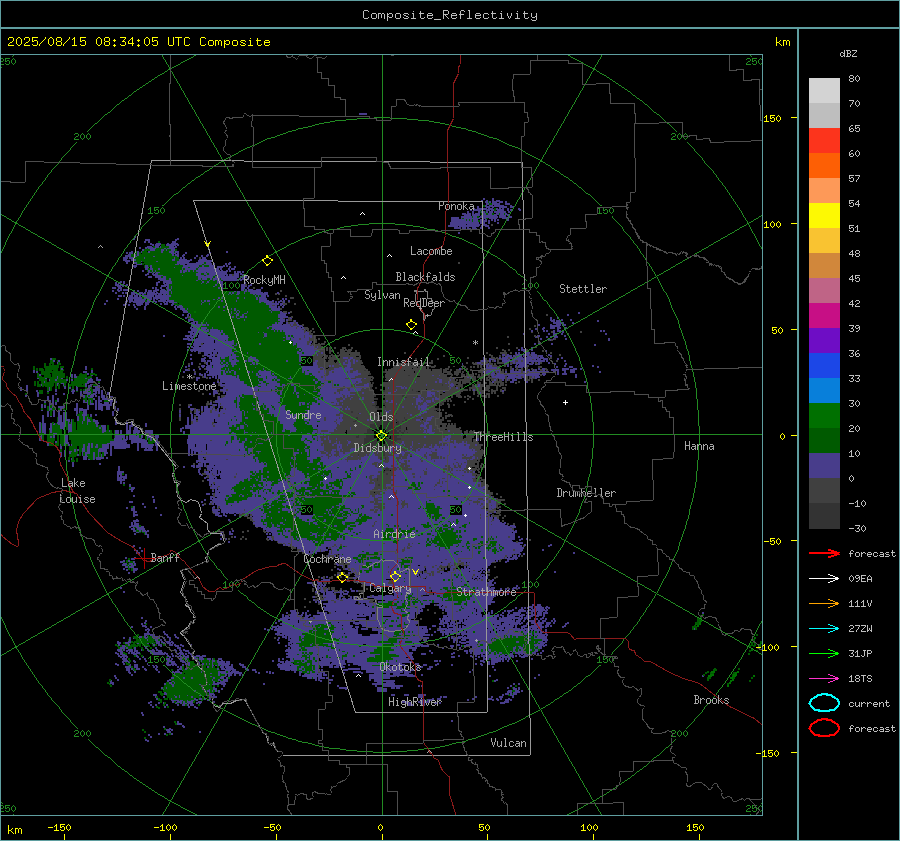Screen dimensions: 900x841
Task: Click the bright yellow swatch in dBZ legend
Action: (824, 215)
